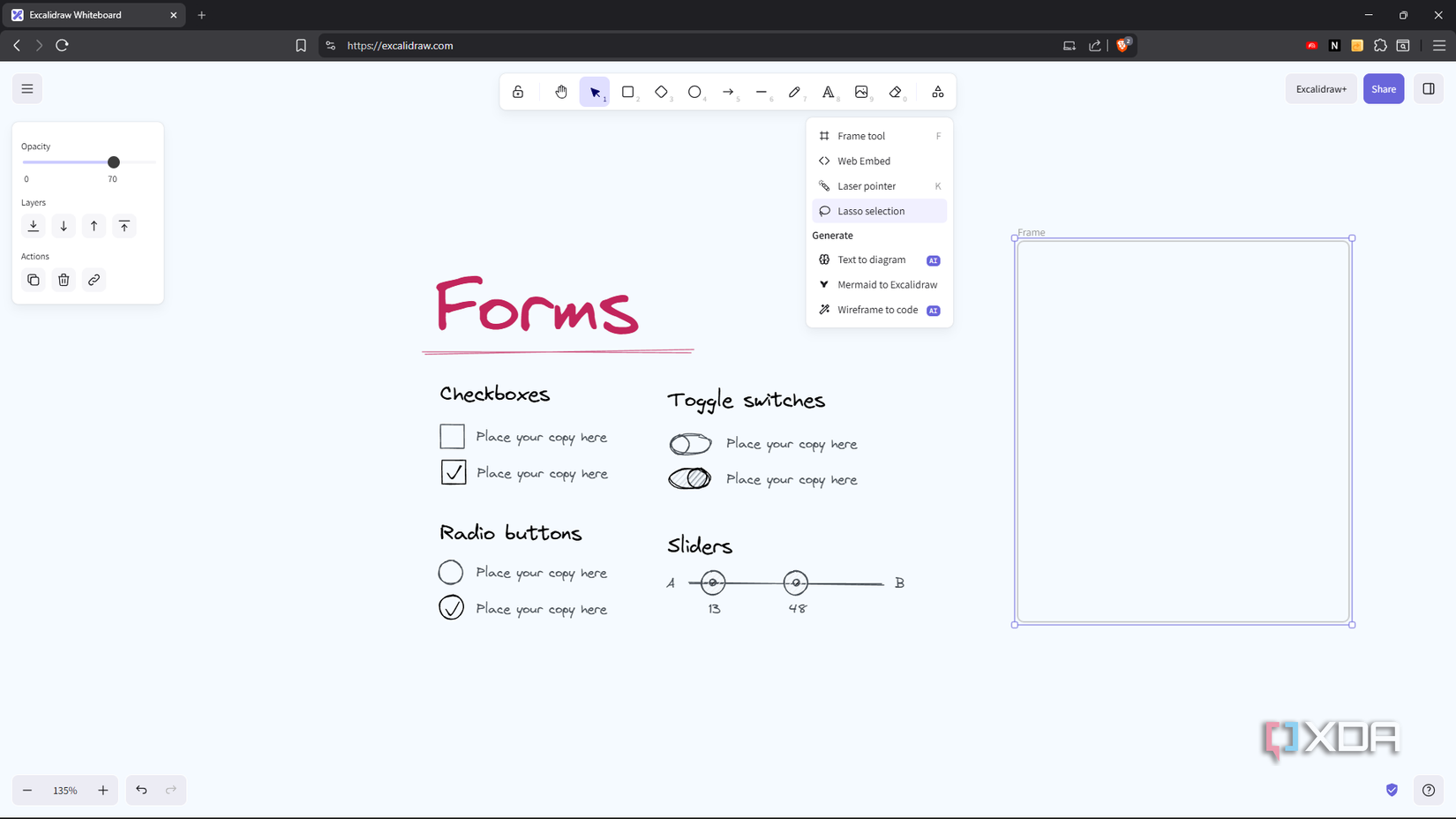Image resolution: width=1456 pixels, height=819 pixels.
Task: Toggle the right sidebar panel
Action: point(1429,89)
